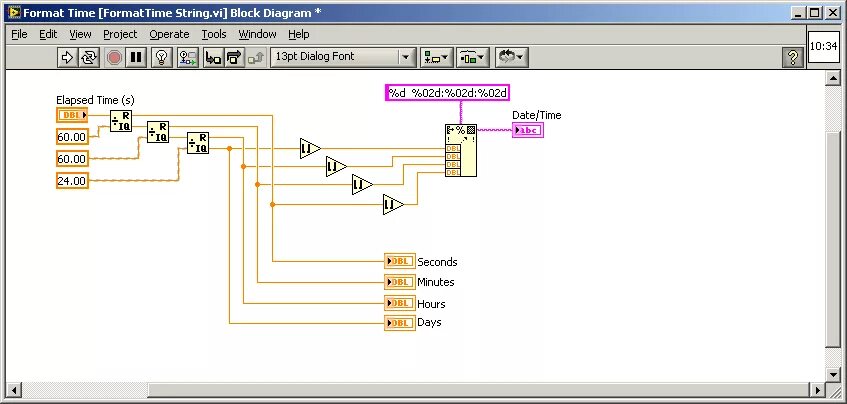Select the topmost round-down triangle node
The width and height of the screenshot is (847, 404).
[x=309, y=148]
